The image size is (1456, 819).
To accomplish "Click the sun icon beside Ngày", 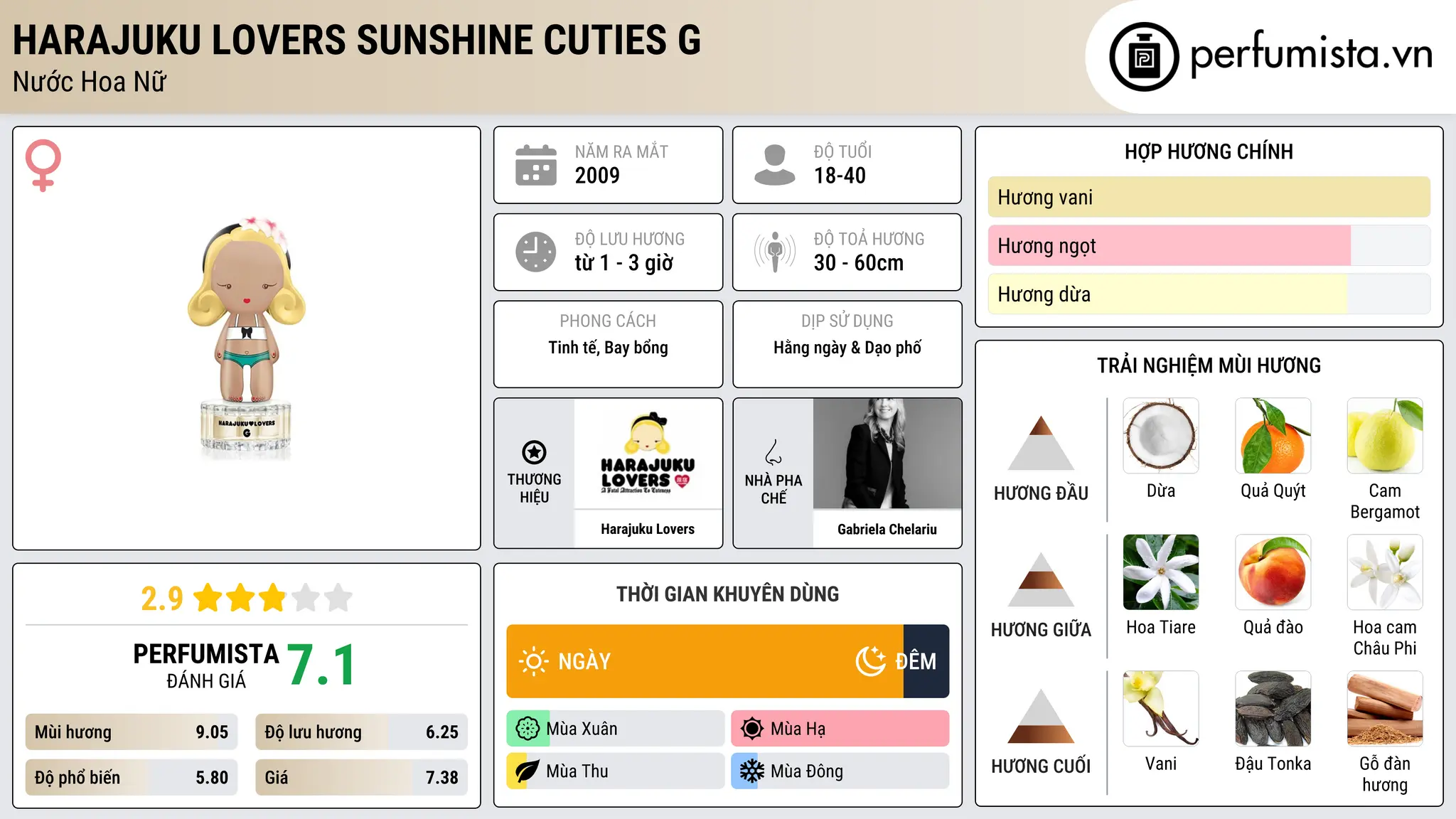I will tap(533, 661).
